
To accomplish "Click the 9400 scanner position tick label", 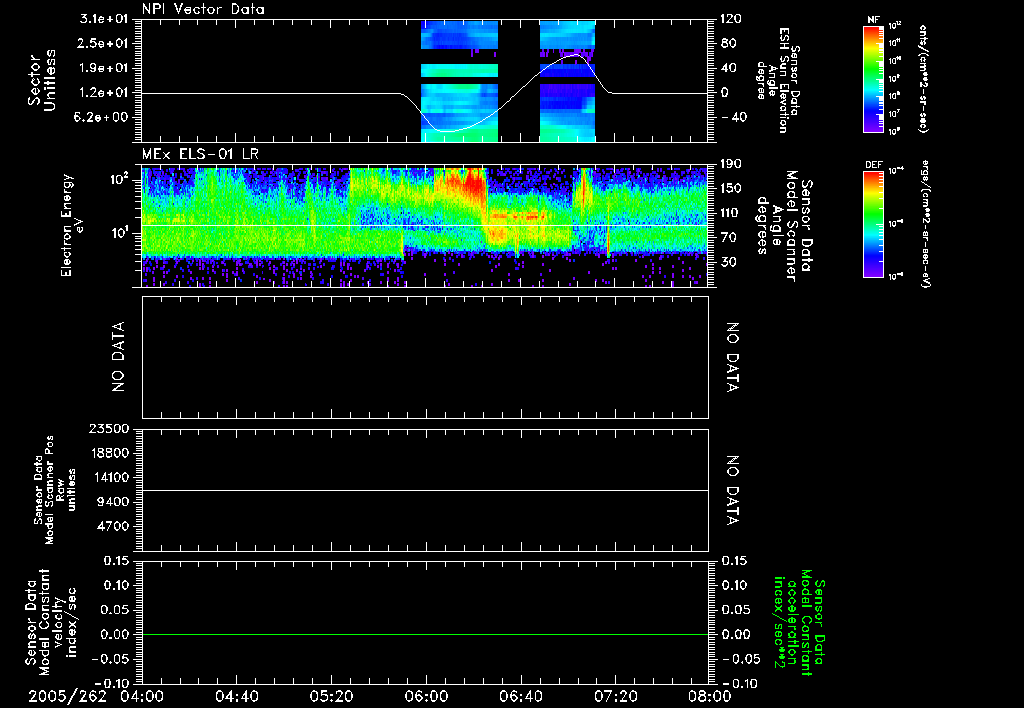I will 112,502.
